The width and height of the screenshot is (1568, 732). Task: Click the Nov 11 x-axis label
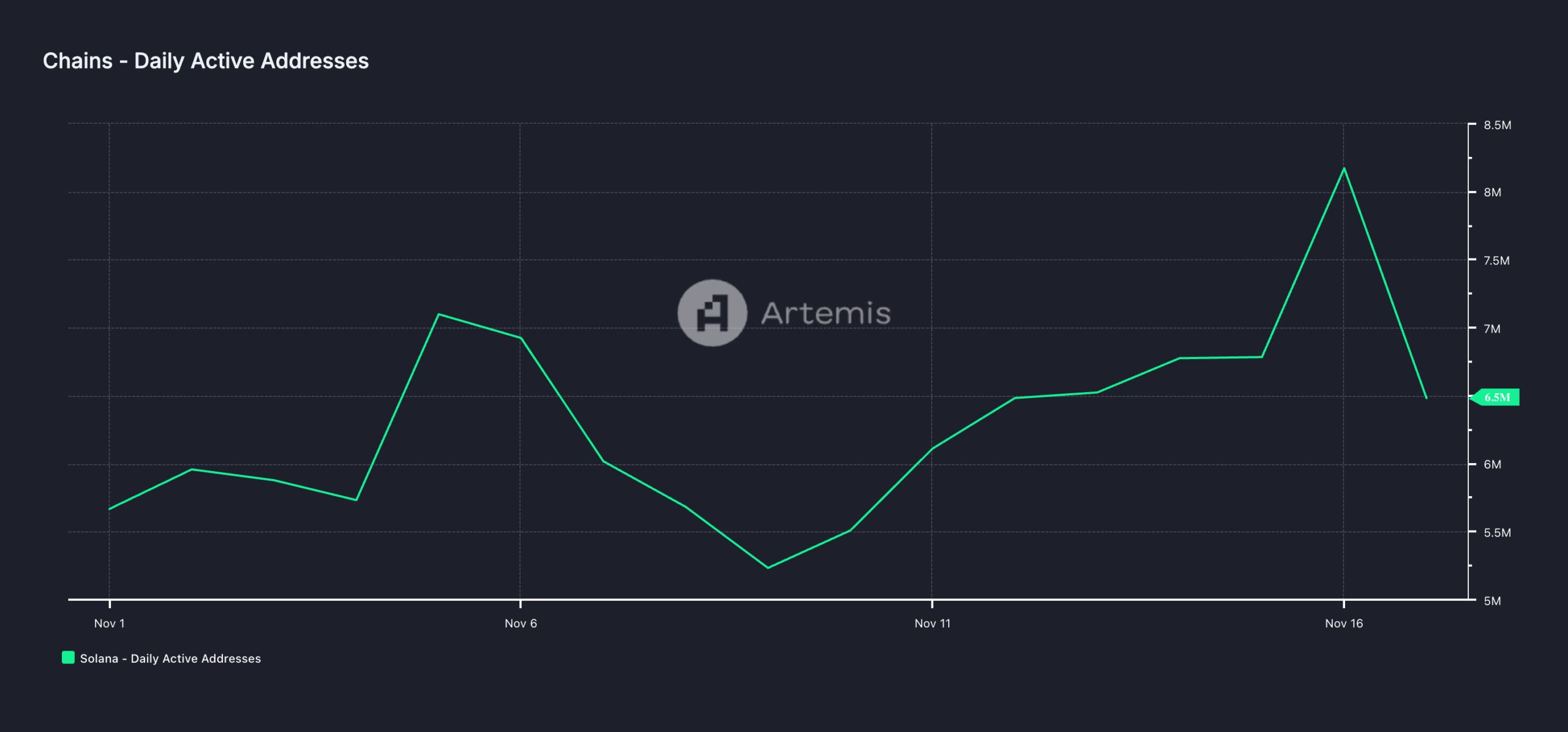[932, 624]
